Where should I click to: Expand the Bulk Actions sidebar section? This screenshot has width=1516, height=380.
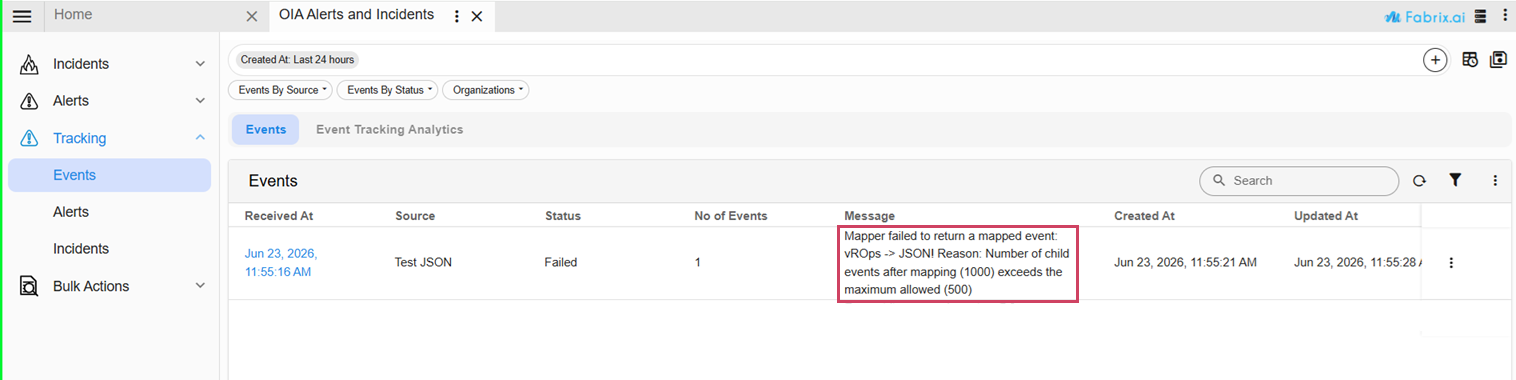point(200,286)
